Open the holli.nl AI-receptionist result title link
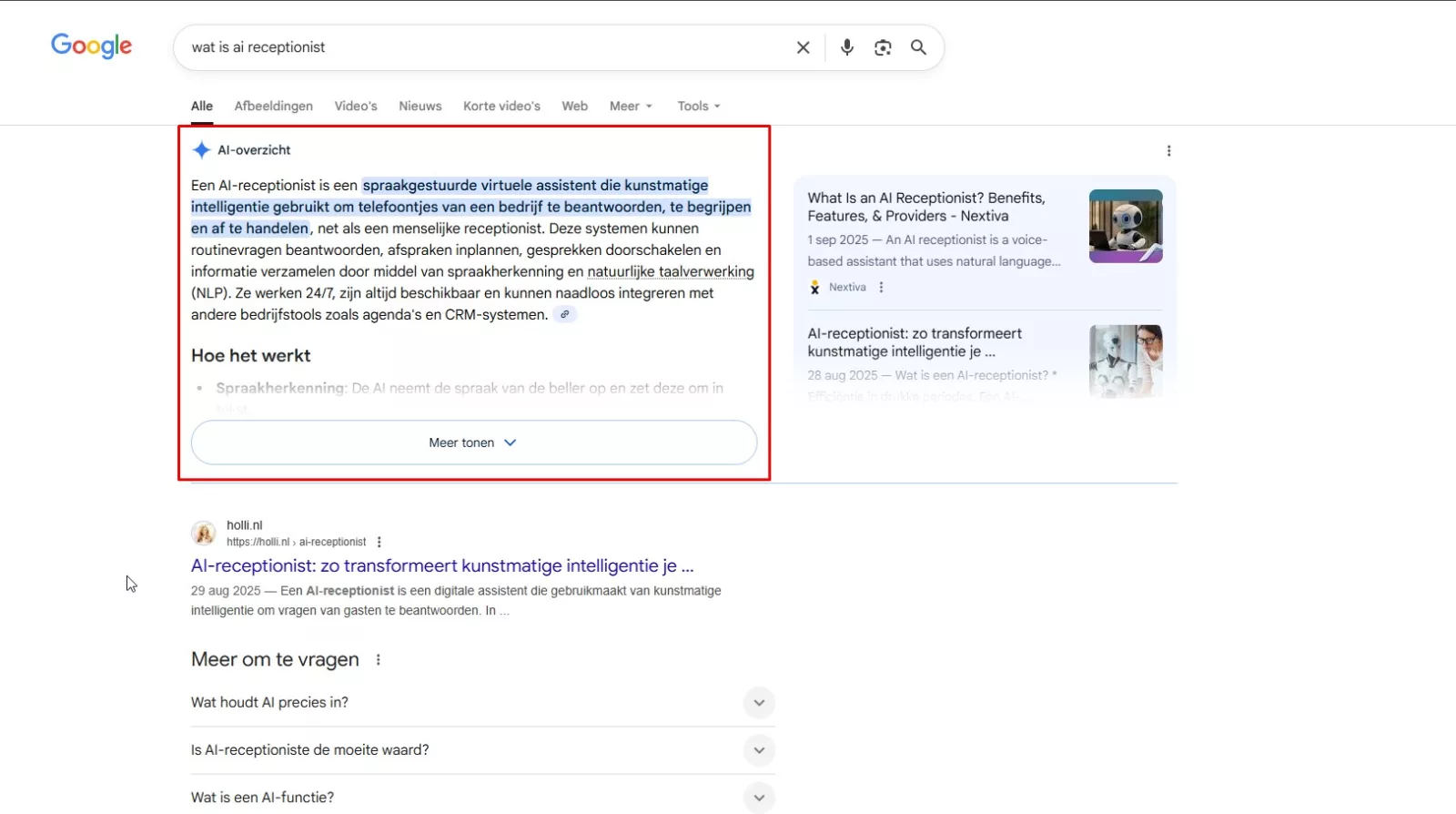The image size is (1456, 814). 442,566
